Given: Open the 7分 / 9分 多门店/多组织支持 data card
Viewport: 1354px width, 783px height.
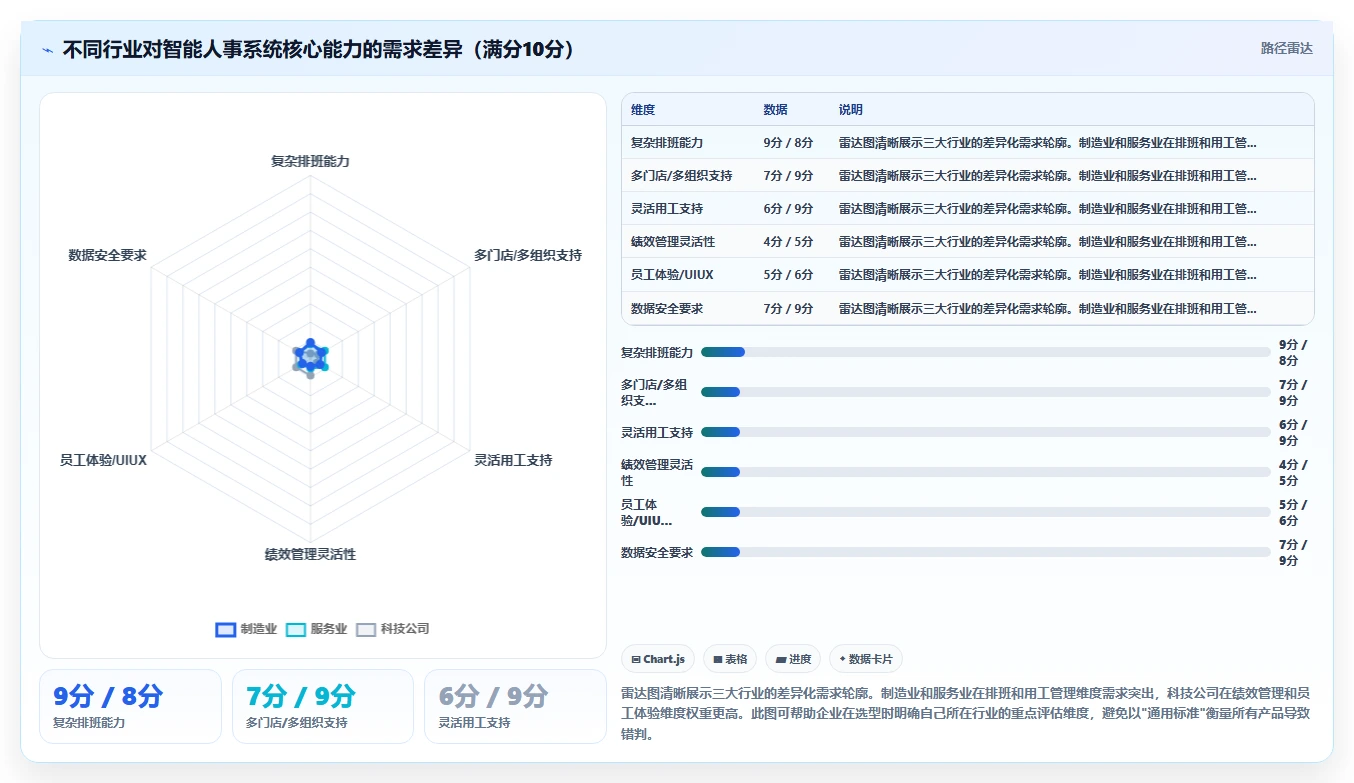Looking at the screenshot, I should click(x=323, y=706).
